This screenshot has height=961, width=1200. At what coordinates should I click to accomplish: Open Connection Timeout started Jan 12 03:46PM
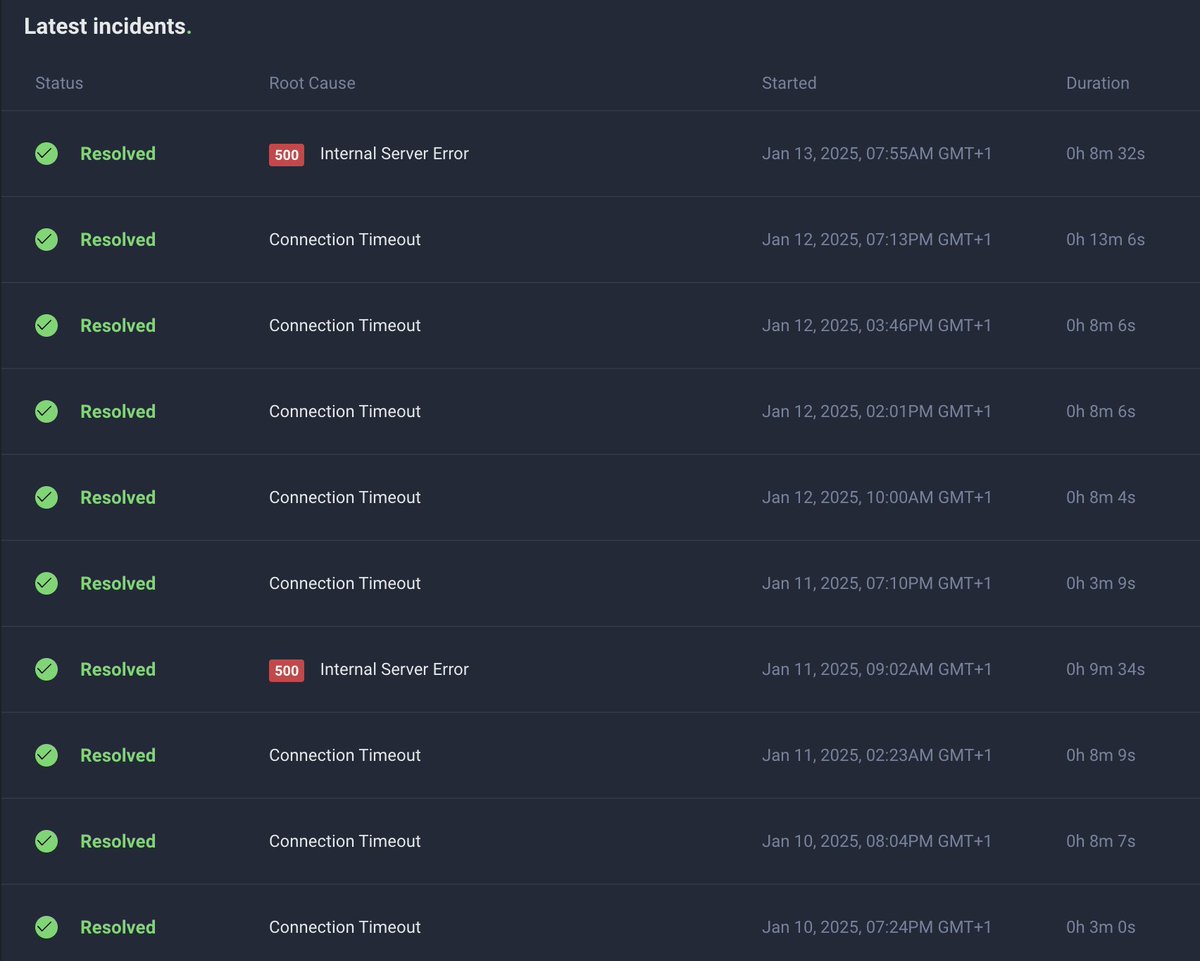click(x=345, y=325)
